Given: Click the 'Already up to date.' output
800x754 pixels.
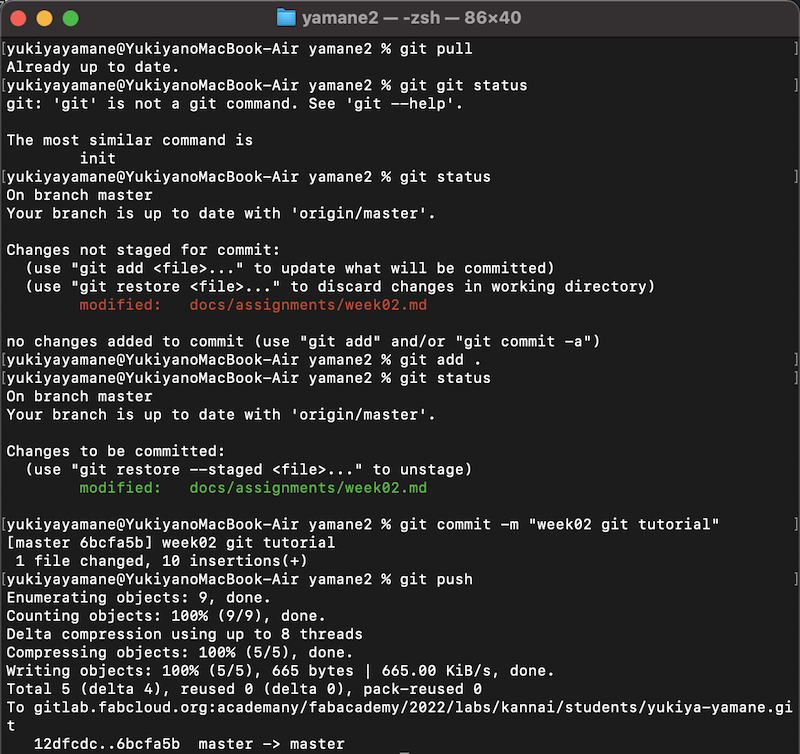Looking at the screenshot, I should point(92,67).
